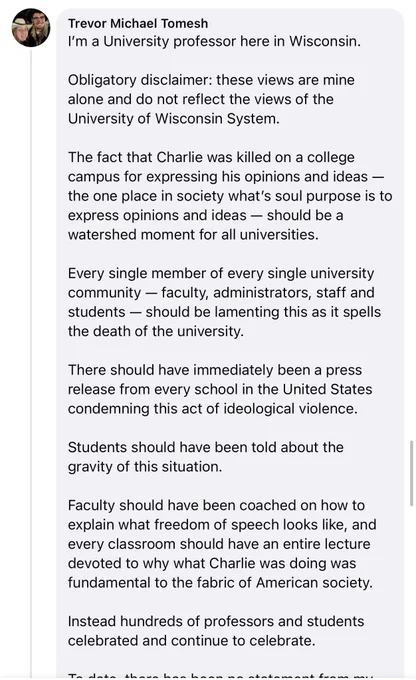Click the "University of Wisconsin System" text
416x680 pixels.
tap(174, 119)
